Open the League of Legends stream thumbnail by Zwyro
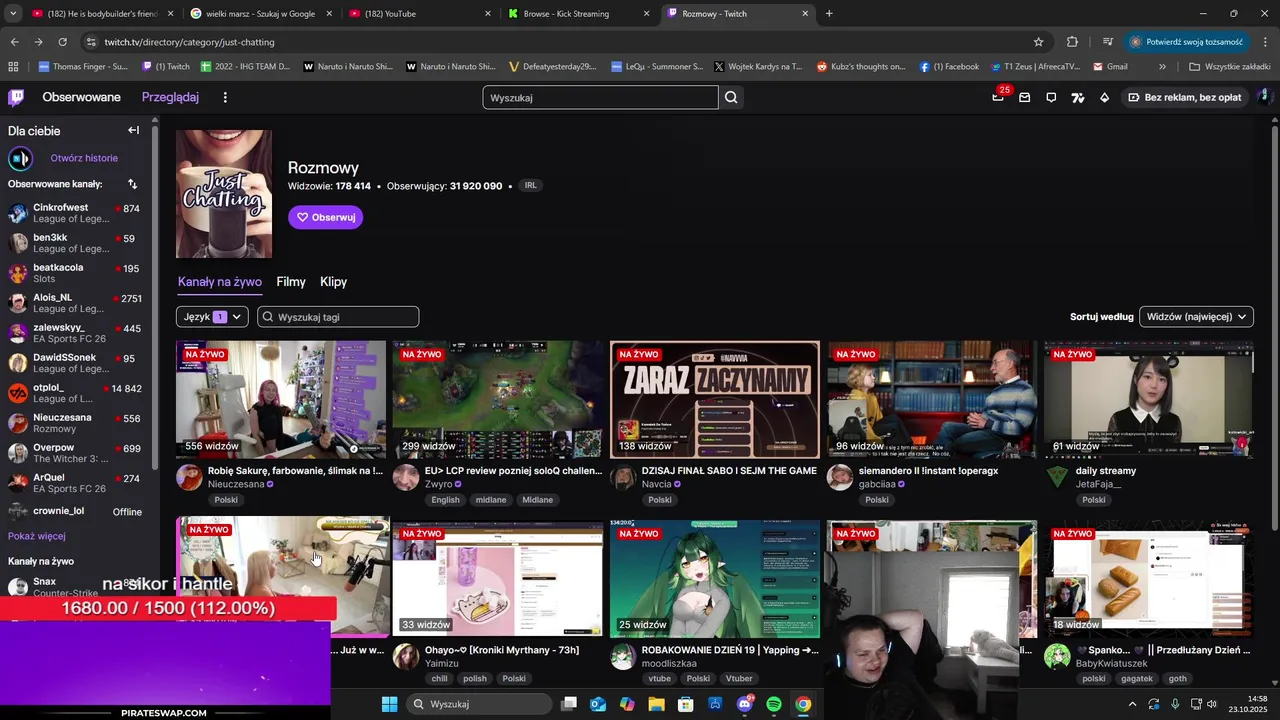 click(497, 399)
